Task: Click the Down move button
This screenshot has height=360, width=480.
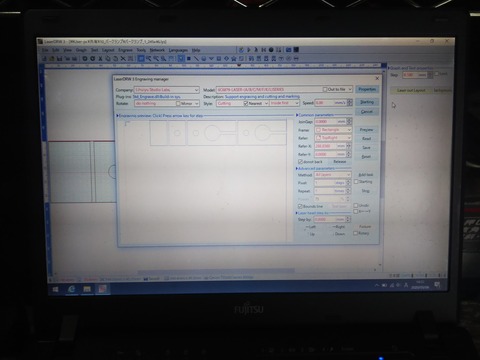Action: point(339,234)
